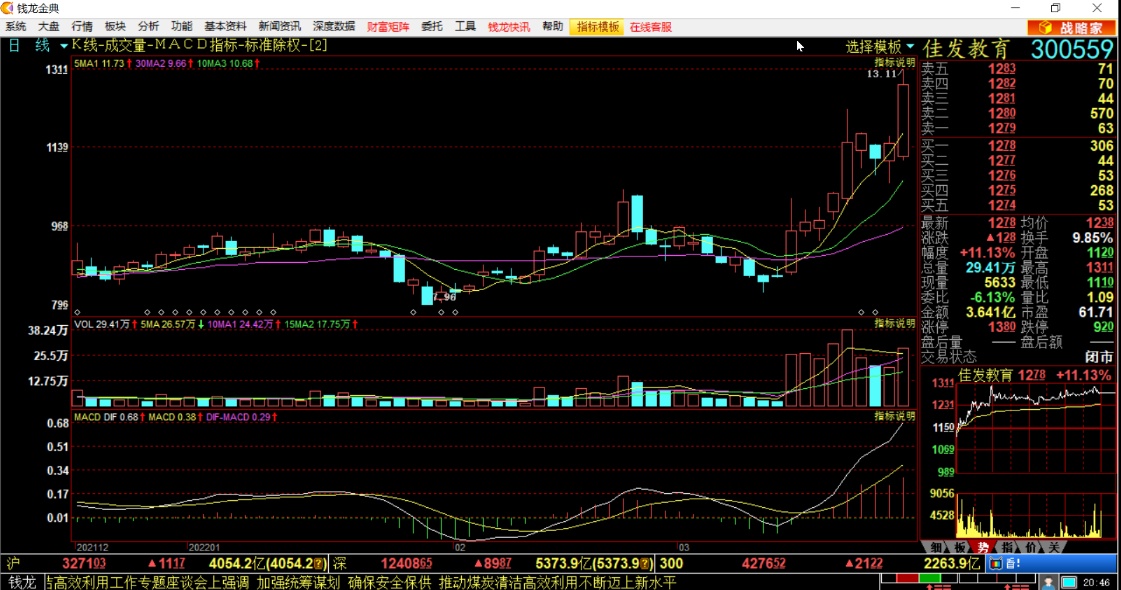Click the 买一 1278 bid row
This screenshot has height=590, width=1121.
[1017, 146]
